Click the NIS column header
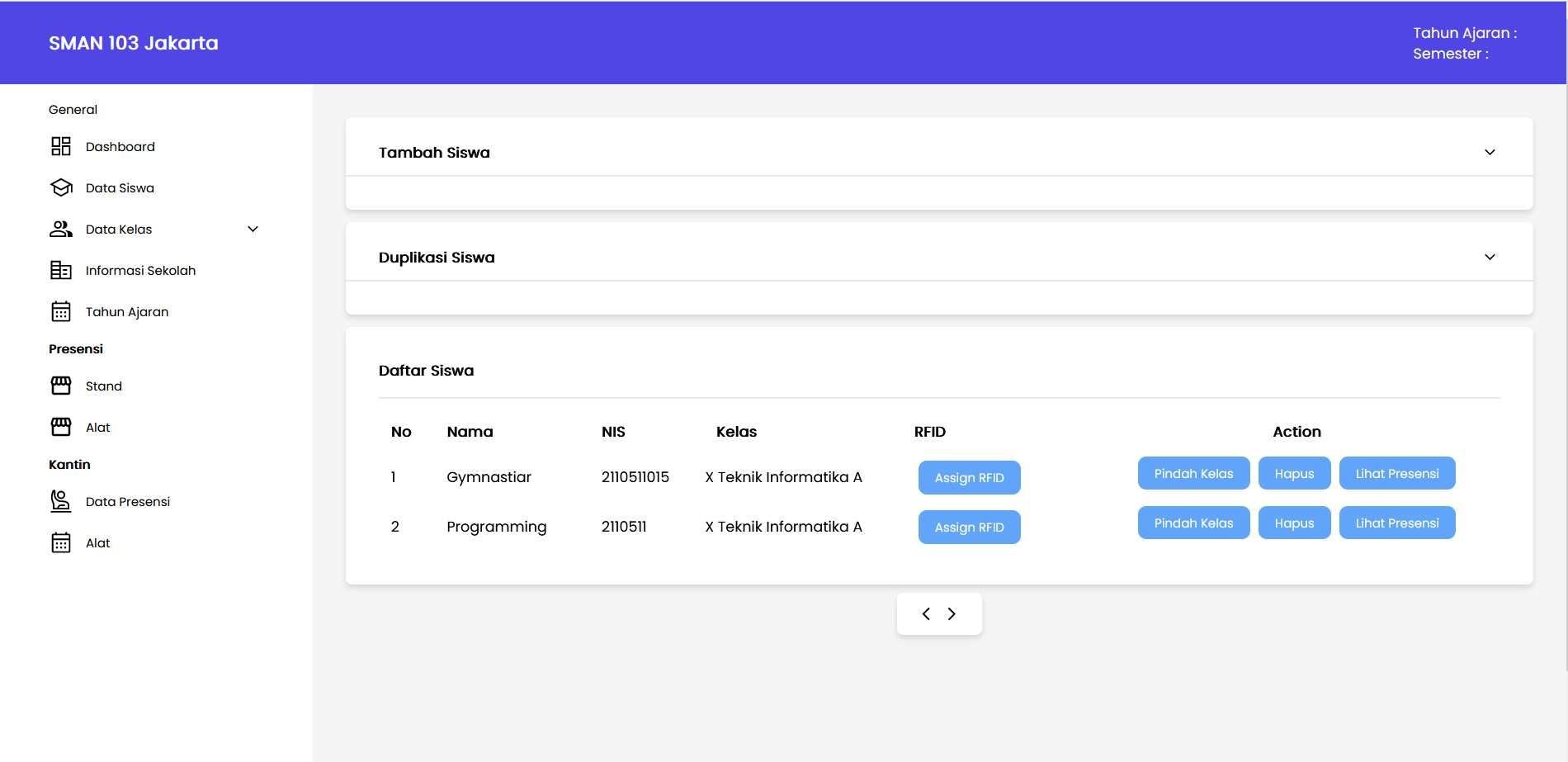The image size is (1568, 762). tap(614, 432)
